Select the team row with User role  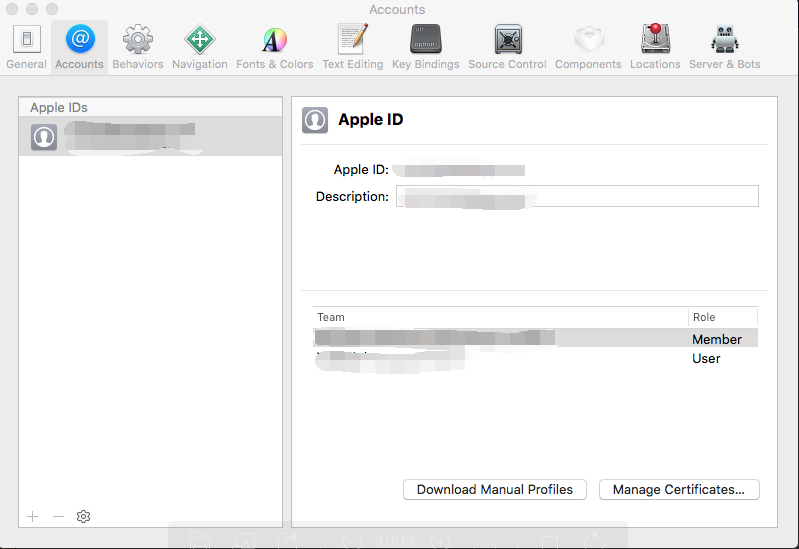click(x=535, y=358)
